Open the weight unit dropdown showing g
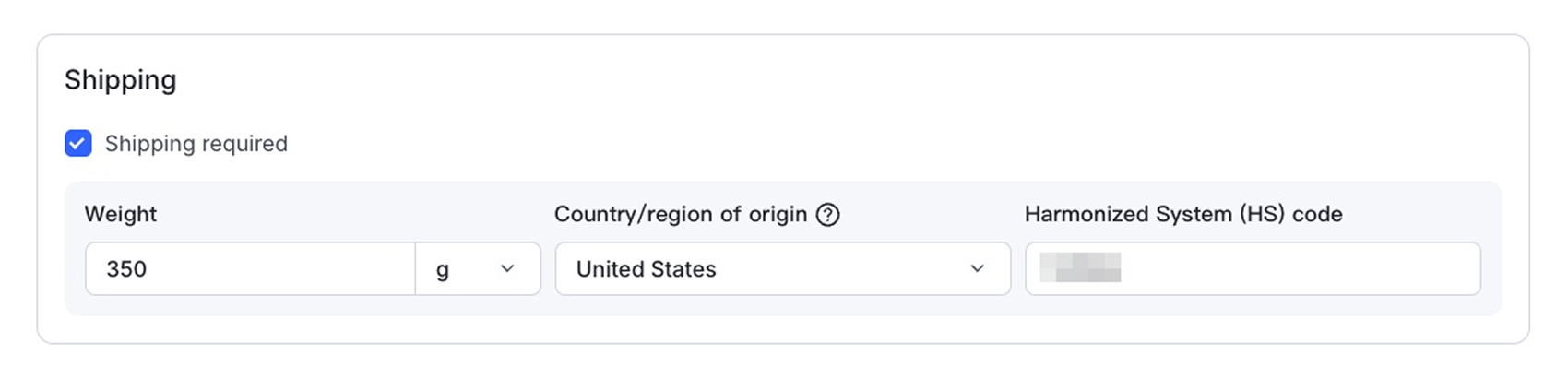Image resolution: width=1568 pixels, height=378 pixels. (478, 268)
